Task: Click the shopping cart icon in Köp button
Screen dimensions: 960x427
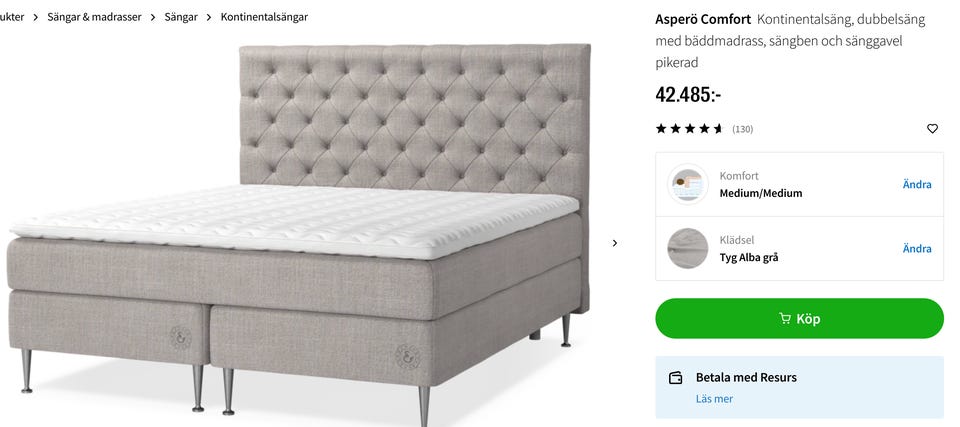Action: coord(784,319)
